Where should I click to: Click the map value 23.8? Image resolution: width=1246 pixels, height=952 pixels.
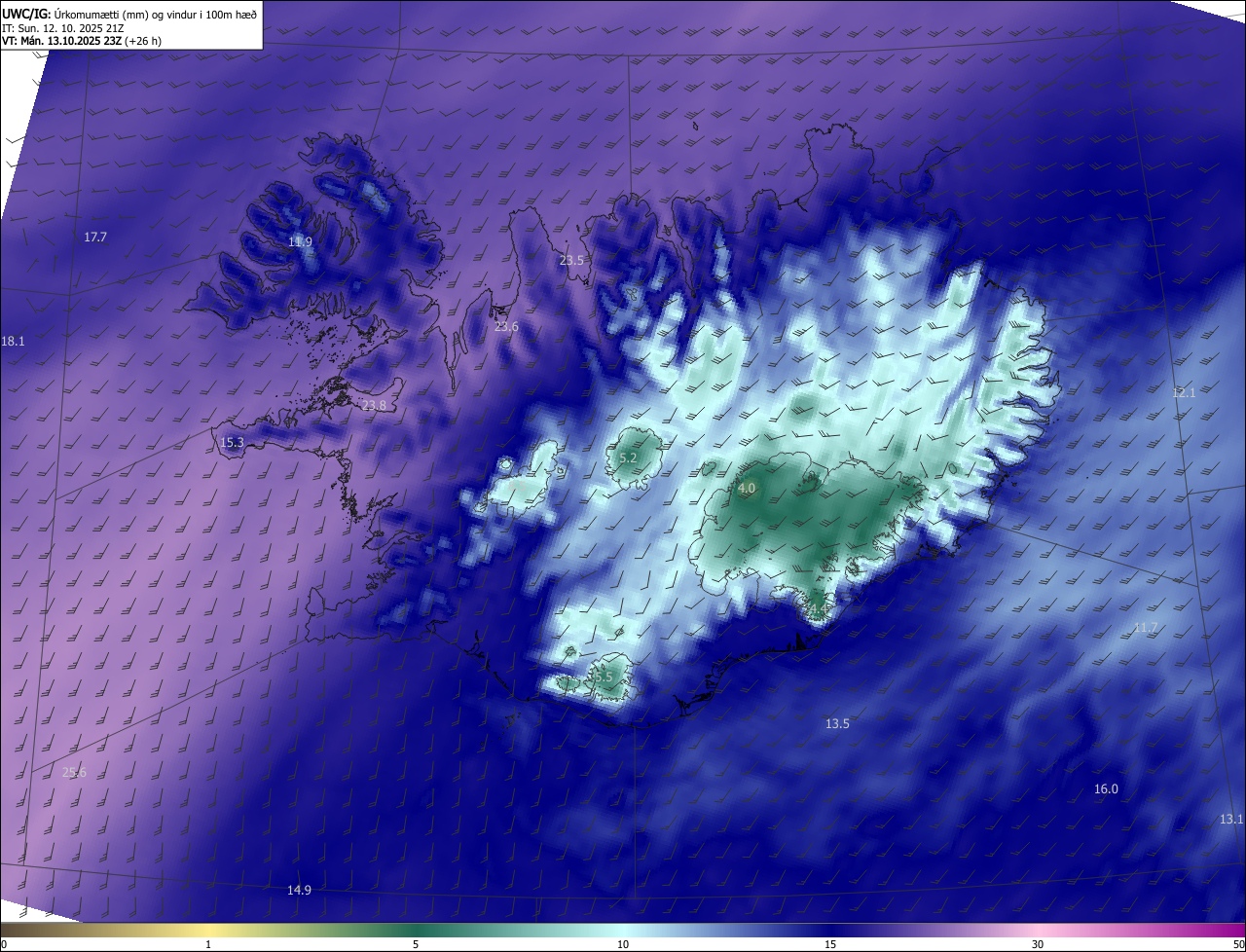pos(374,405)
